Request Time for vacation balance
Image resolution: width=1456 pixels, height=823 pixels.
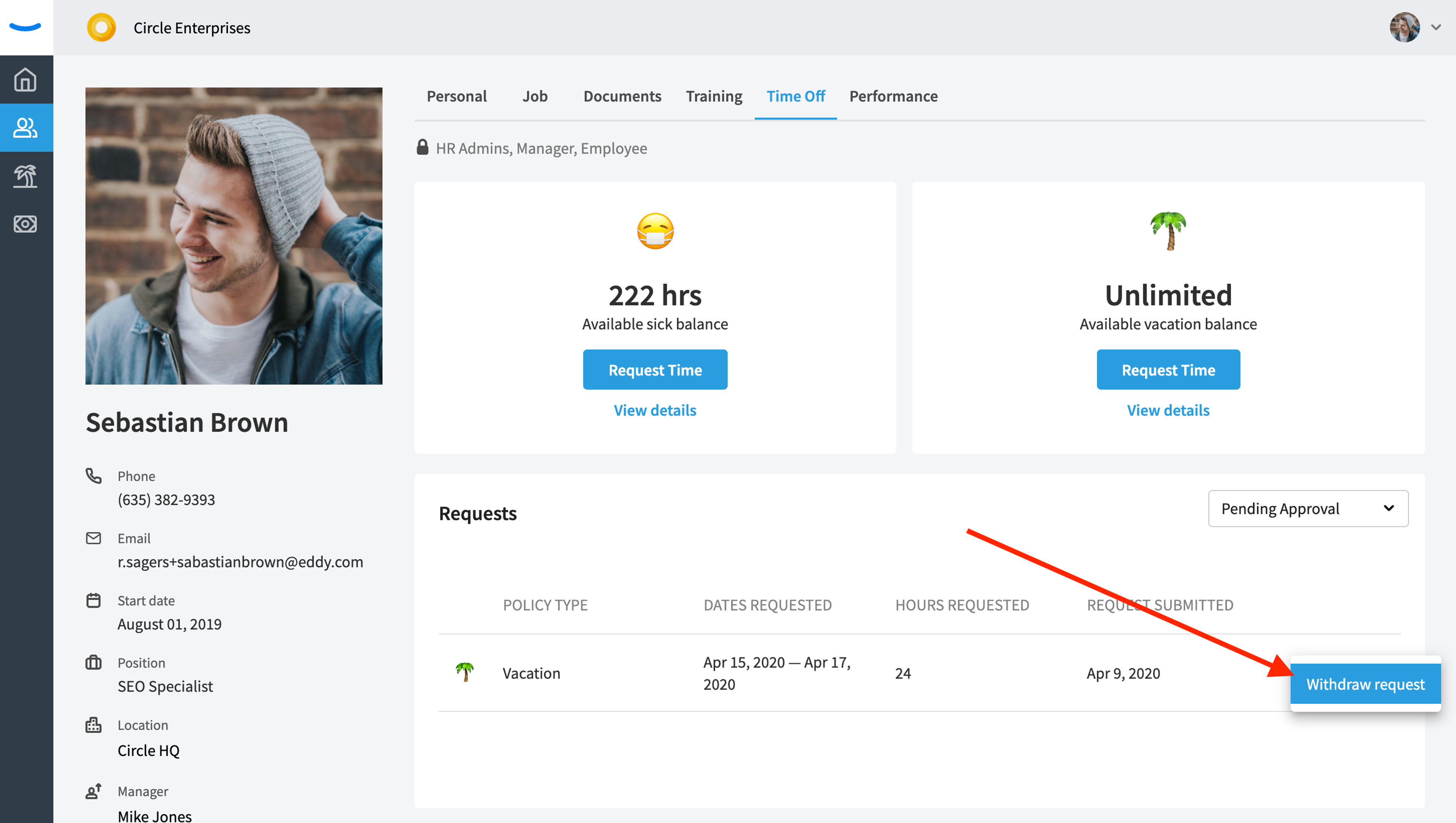click(x=1168, y=370)
